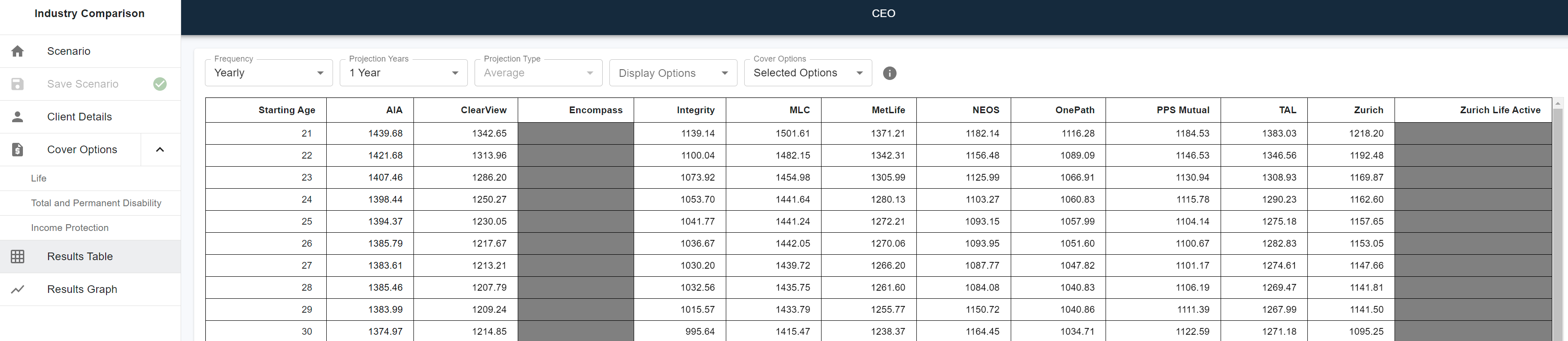Click the PPS Mutual column header
This screenshot has height=341, width=1568.
point(1163,110)
